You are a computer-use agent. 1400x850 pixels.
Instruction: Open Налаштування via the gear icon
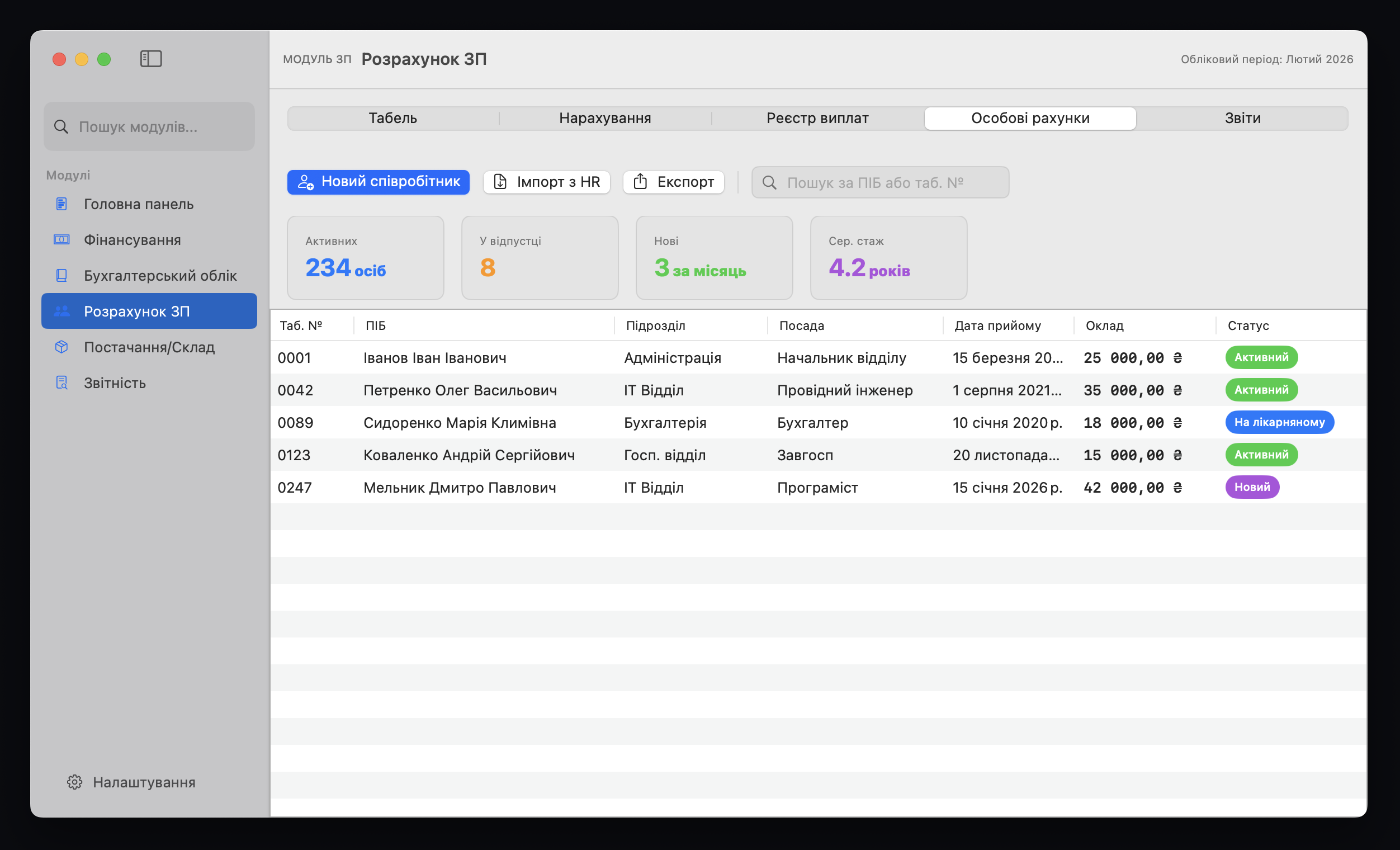pyautogui.click(x=74, y=782)
